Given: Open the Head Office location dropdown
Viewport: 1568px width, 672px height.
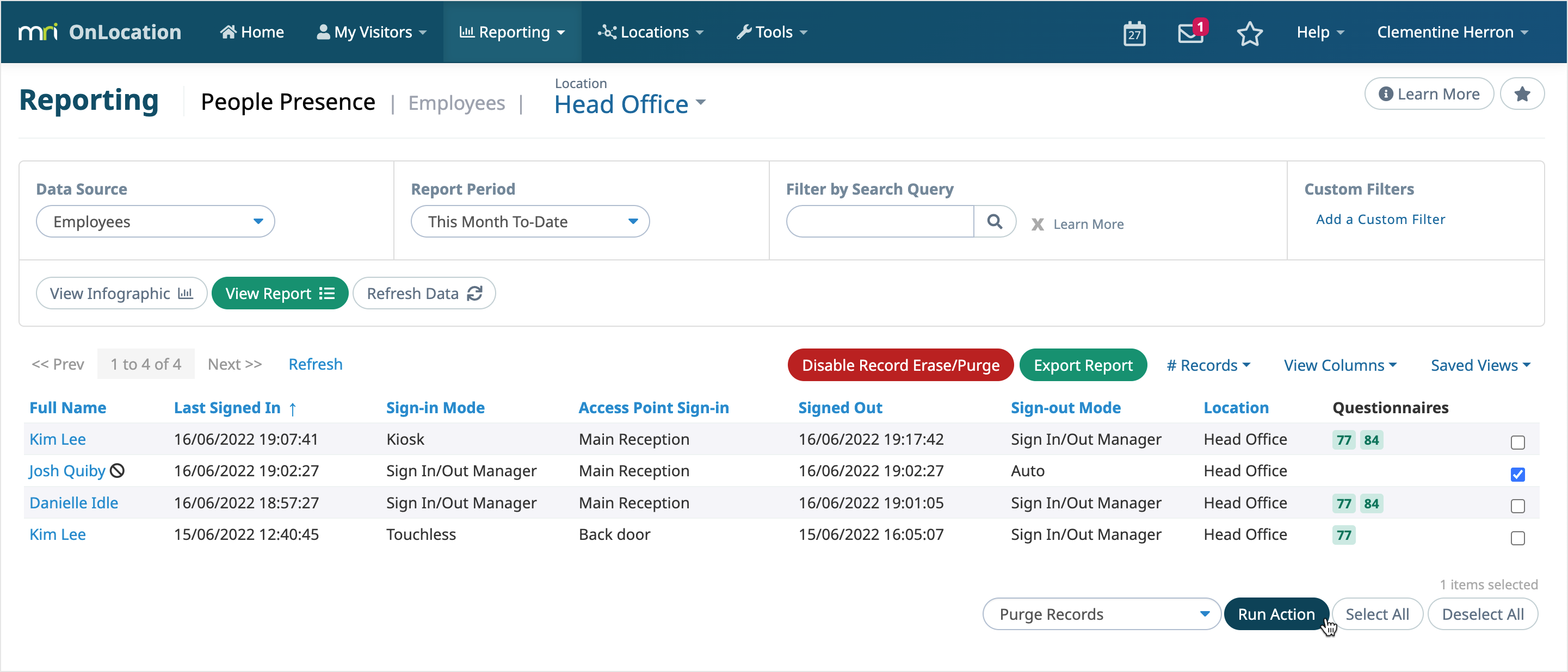Looking at the screenshot, I should click(629, 104).
